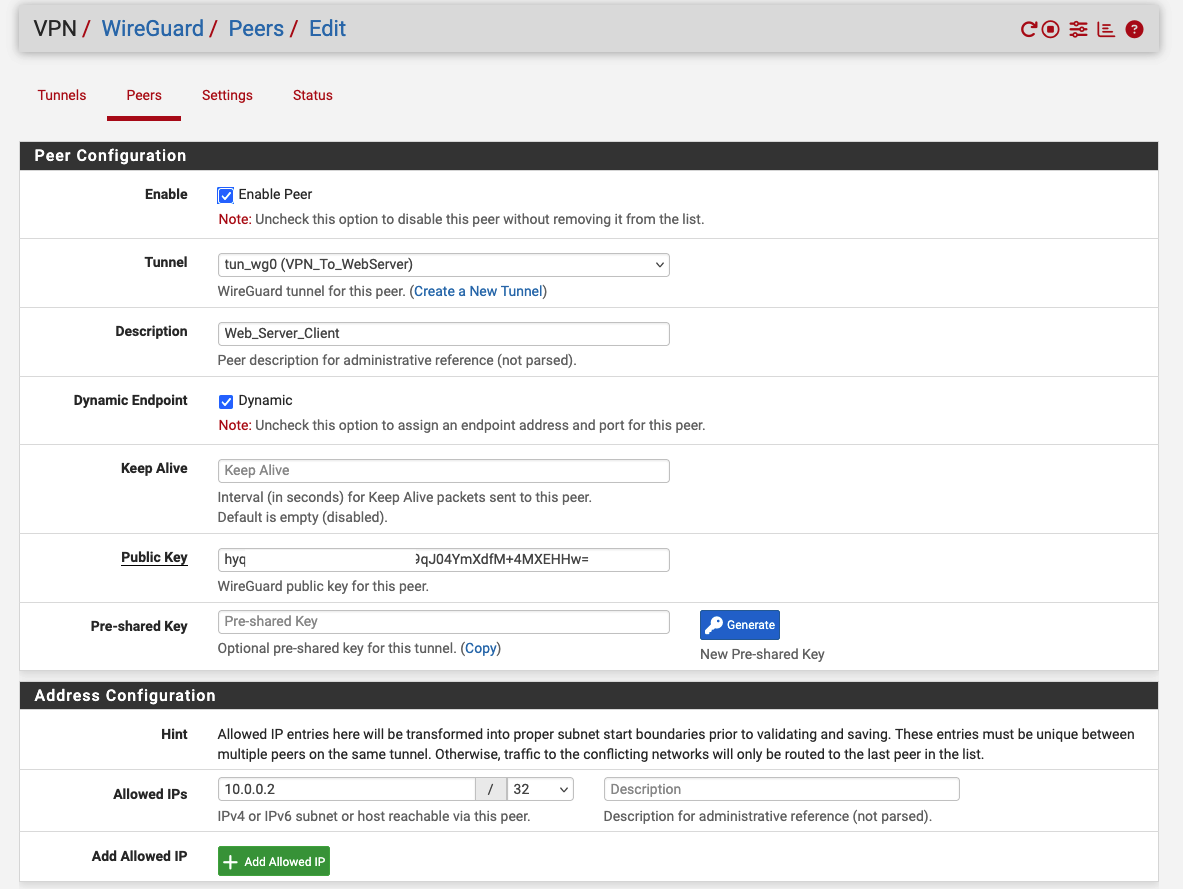This screenshot has width=1183, height=889.
Task: Click the Add Allowed IP button
Action: (x=274, y=862)
